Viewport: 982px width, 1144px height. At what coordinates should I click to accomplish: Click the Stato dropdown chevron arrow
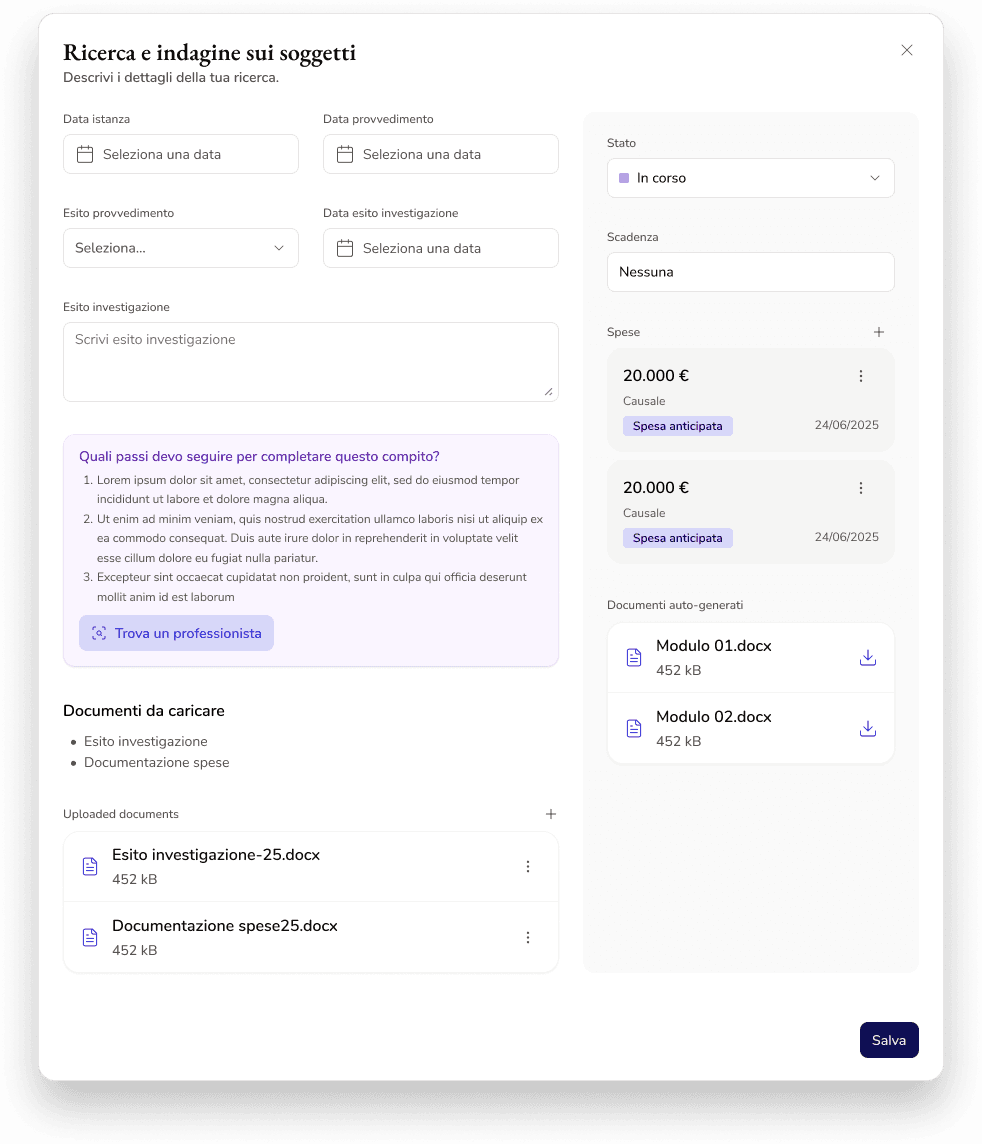[x=875, y=178]
